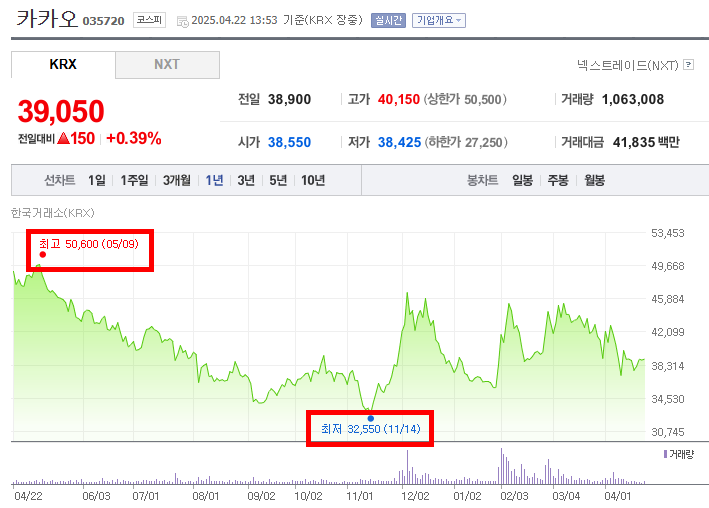Select the 일봉 candle chart
This screenshot has height=508, width=709.
click(x=522, y=180)
